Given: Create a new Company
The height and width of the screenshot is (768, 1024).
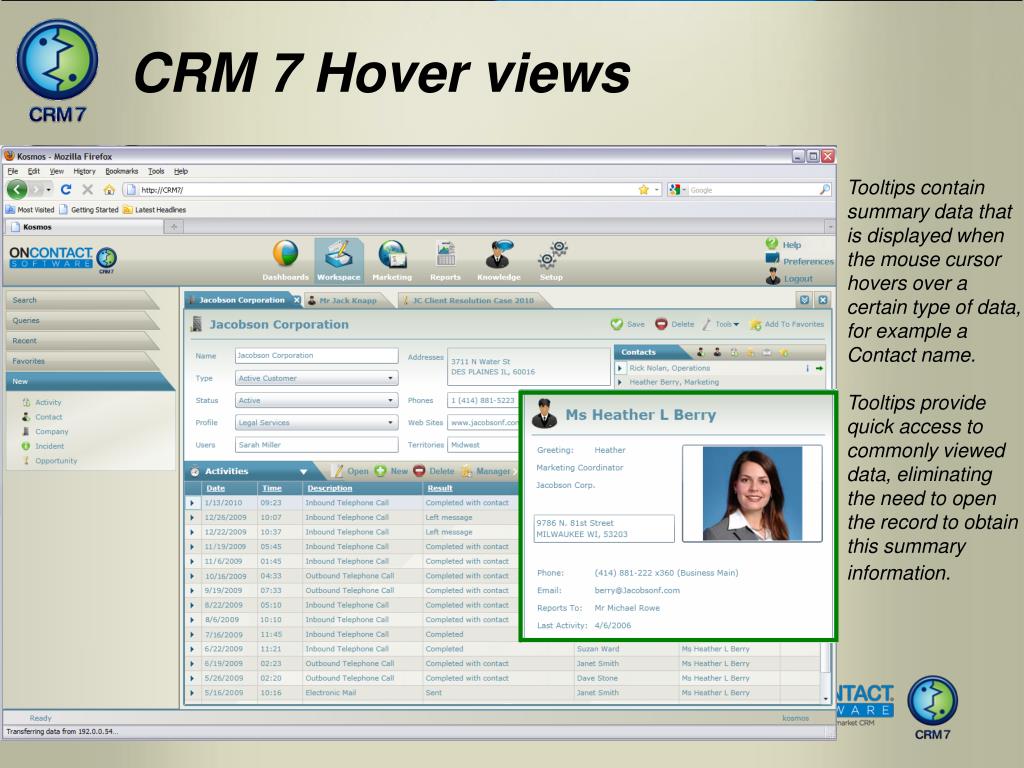Looking at the screenshot, I should (x=51, y=432).
